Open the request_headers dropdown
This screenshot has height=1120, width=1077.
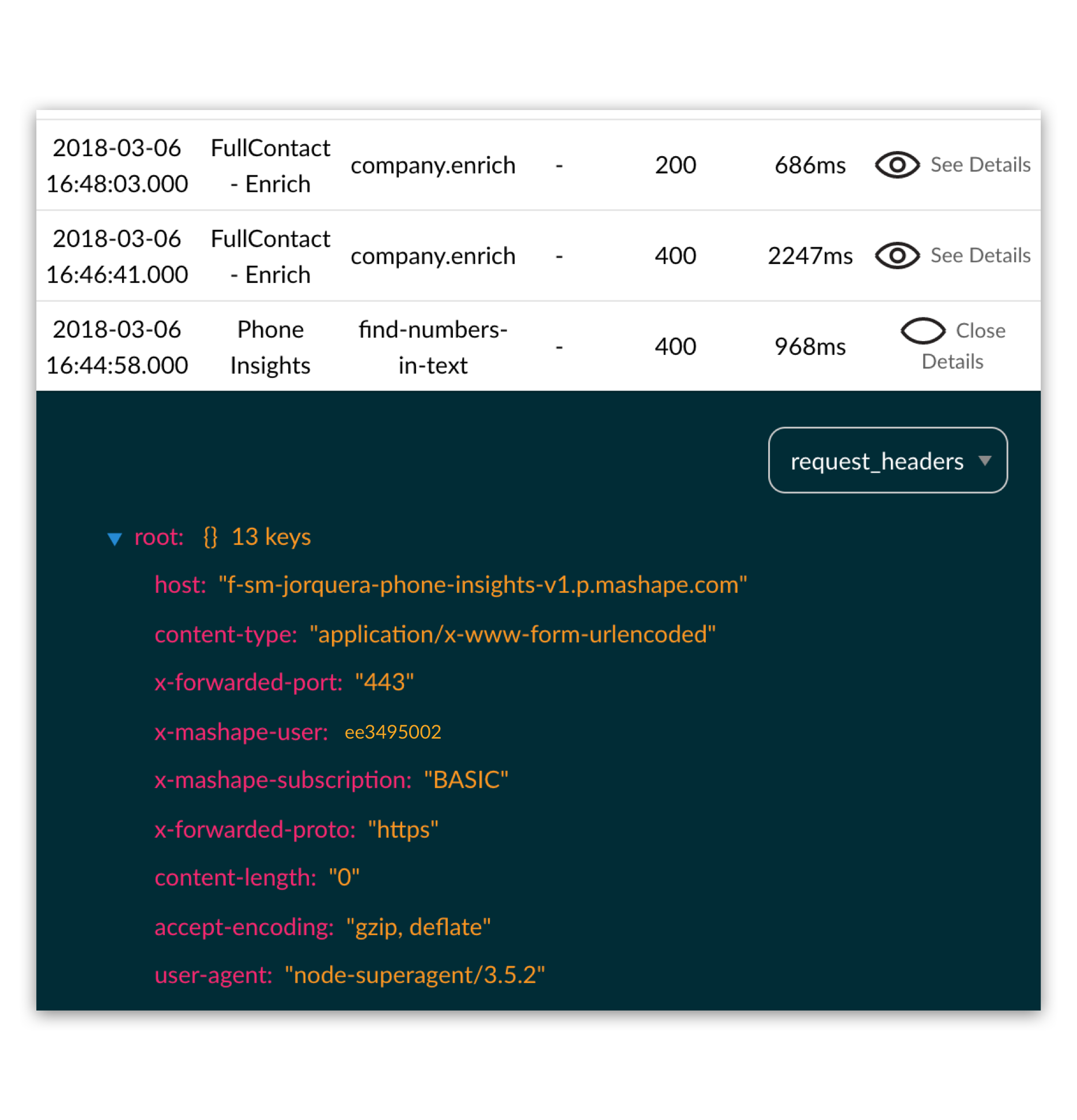pos(887,460)
